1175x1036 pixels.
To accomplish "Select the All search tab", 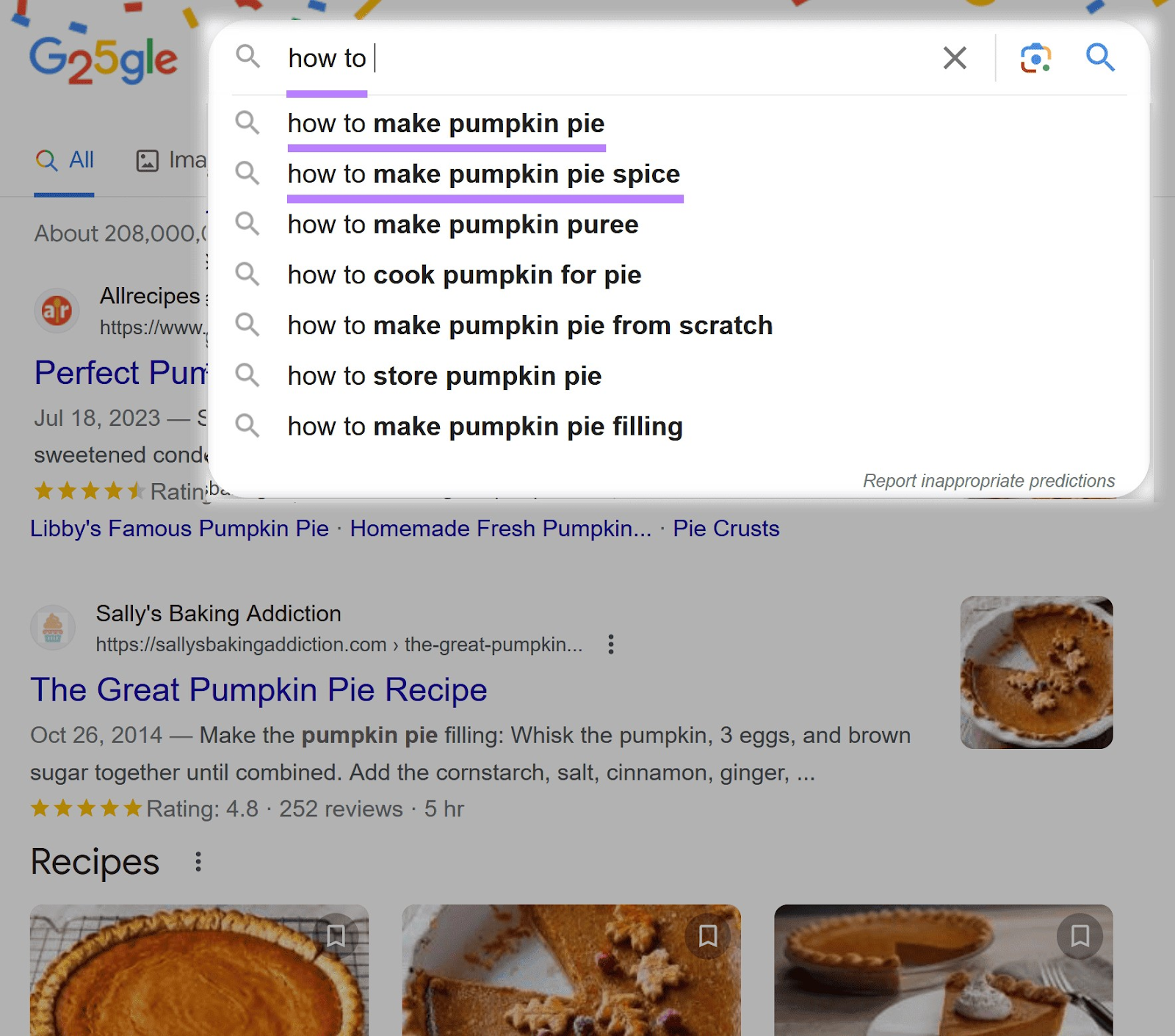I will [65, 160].
